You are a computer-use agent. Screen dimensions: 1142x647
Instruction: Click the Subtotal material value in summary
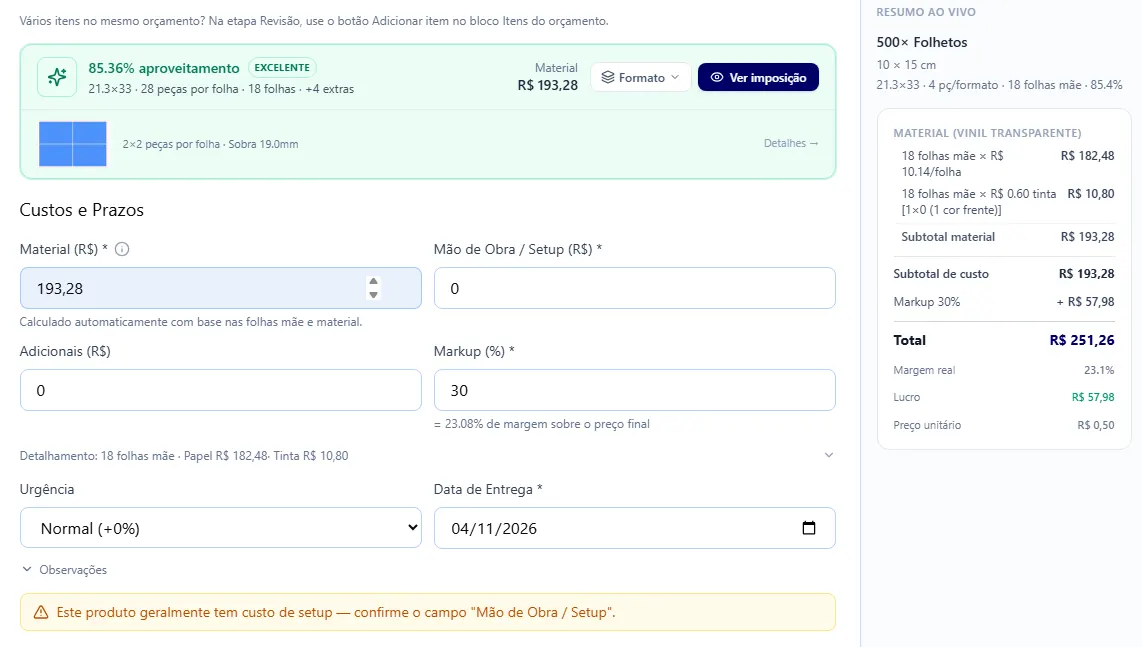click(x=1087, y=237)
